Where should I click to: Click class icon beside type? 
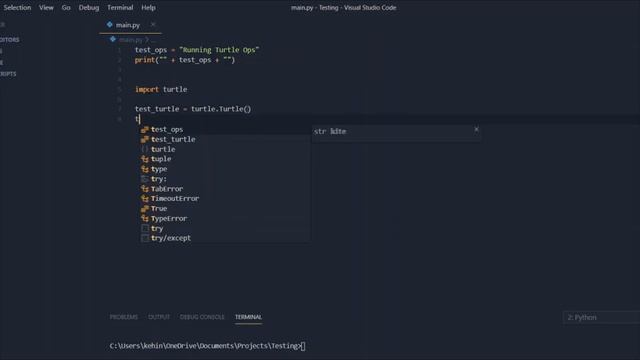pyautogui.click(x=144, y=169)
